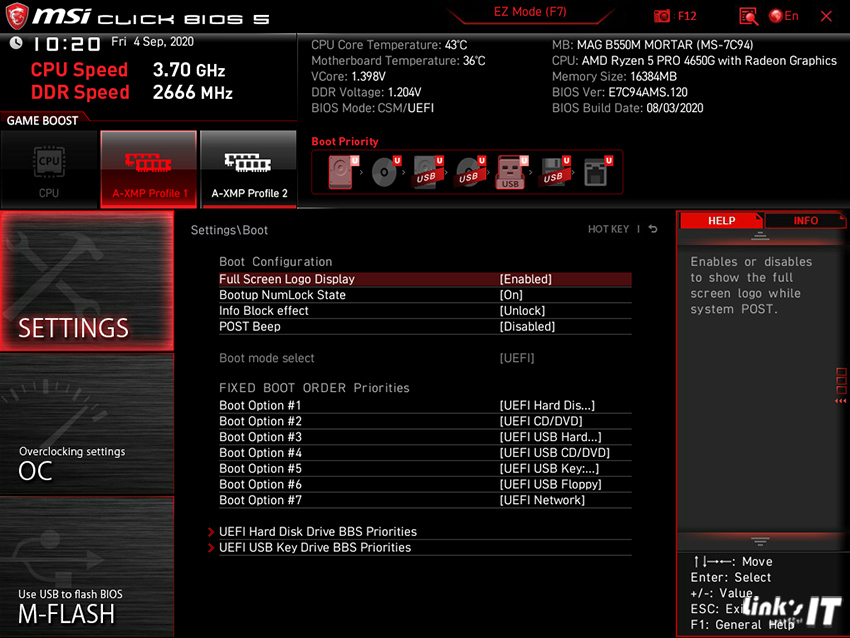
Task: Open the BIOS search magnifier icon
Action: (748, 16)
